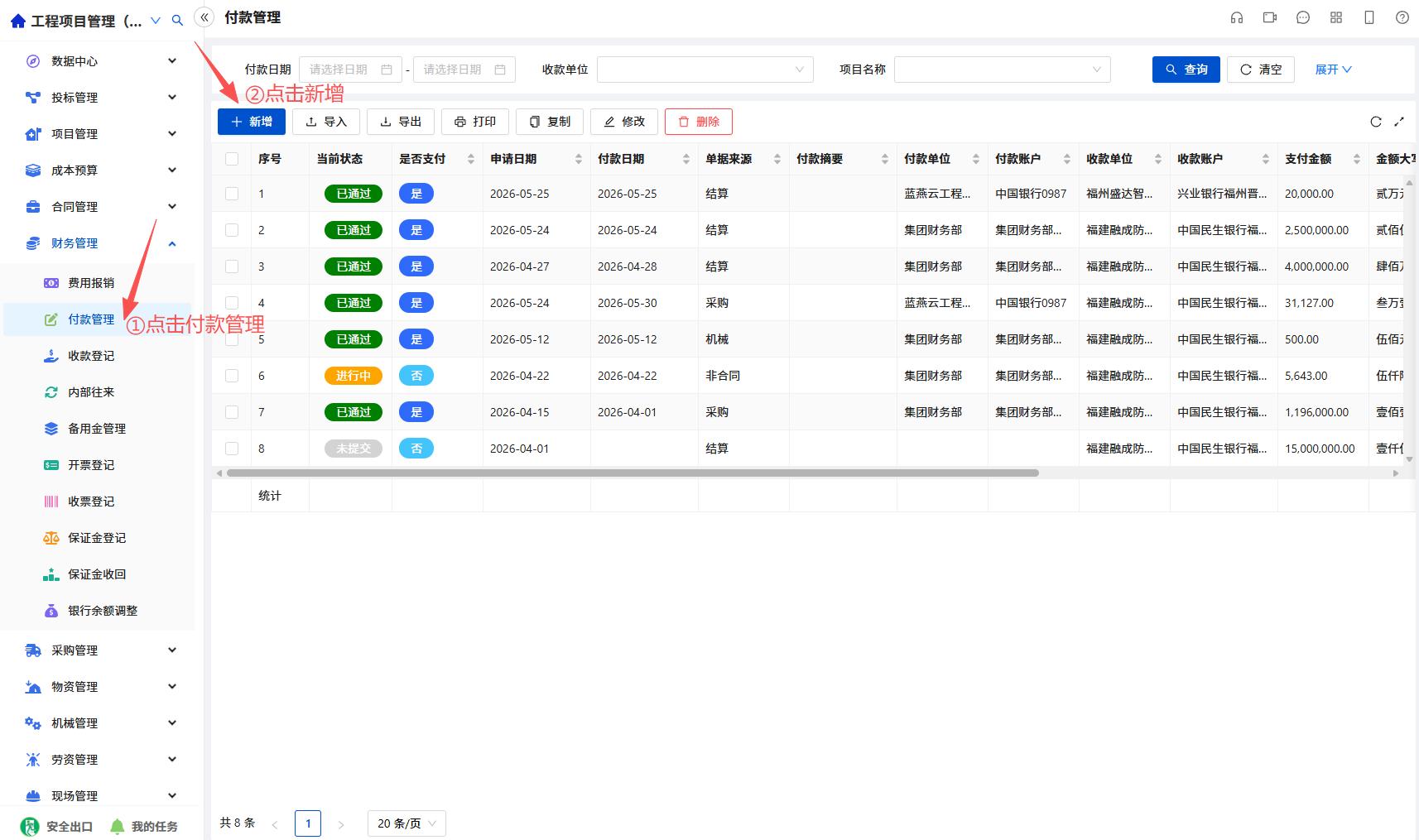1419x840 pixels.
Task: Click the mobile device icon
Action: pos(1369,17)
